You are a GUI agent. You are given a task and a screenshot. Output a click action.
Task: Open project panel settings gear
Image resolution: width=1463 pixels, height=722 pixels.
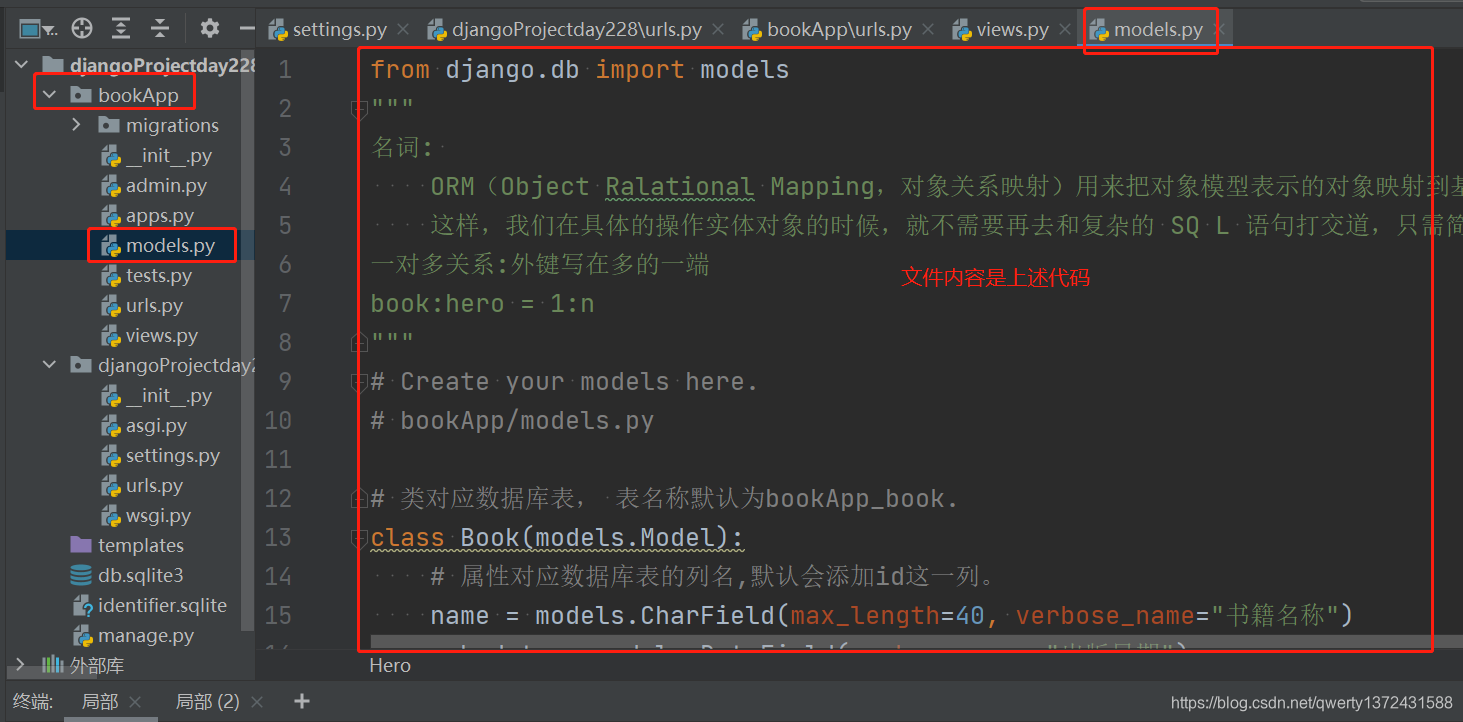coord(209,28)
